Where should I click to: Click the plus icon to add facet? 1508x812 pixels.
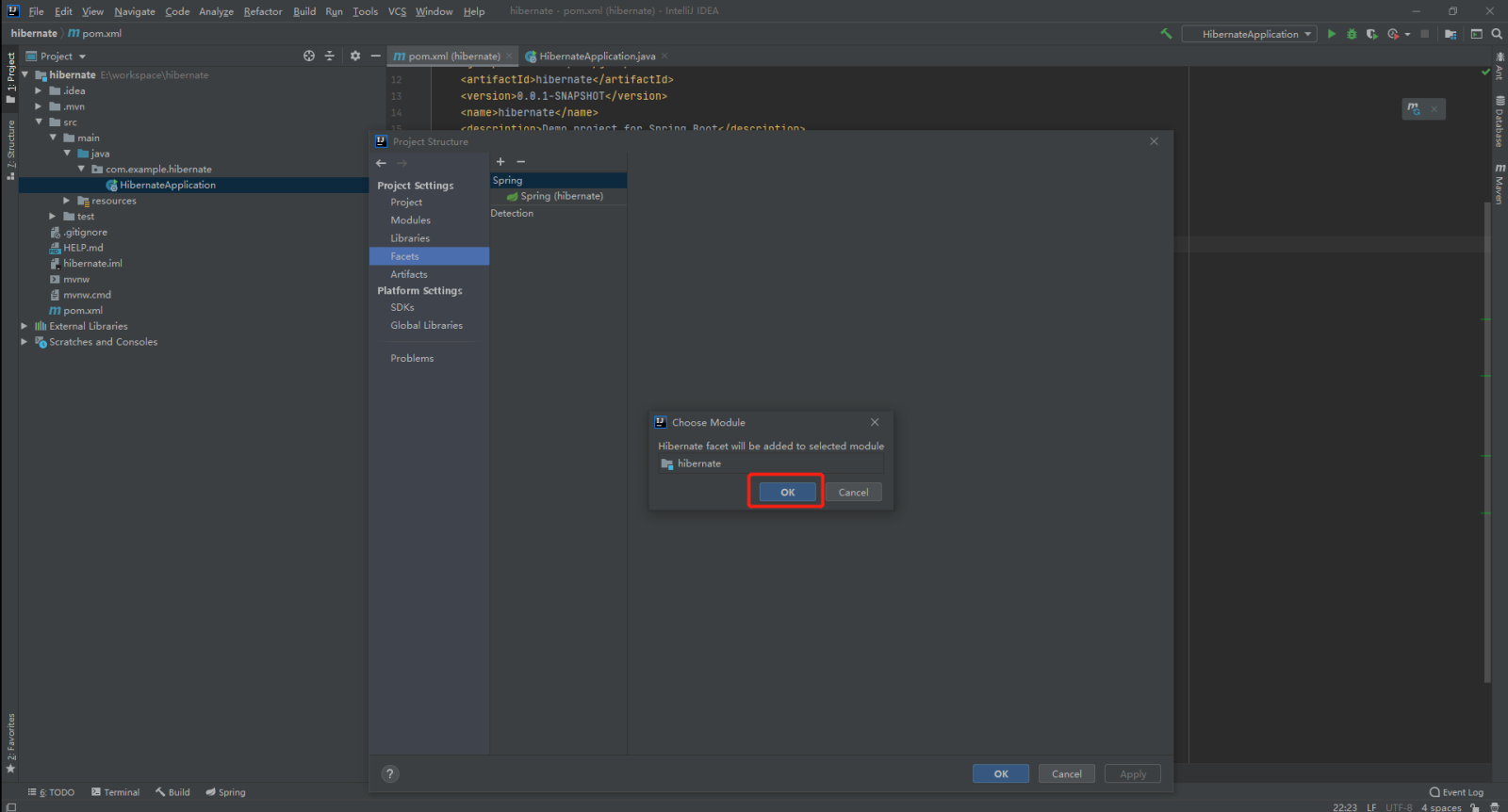pyautogui.click(x=500, y=162)
